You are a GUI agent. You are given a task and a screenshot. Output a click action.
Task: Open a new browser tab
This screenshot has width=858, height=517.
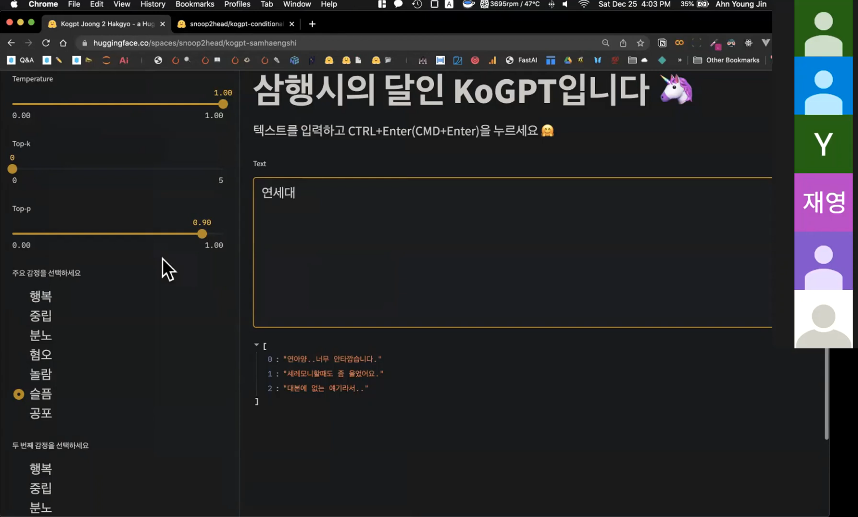coord(312,24)
